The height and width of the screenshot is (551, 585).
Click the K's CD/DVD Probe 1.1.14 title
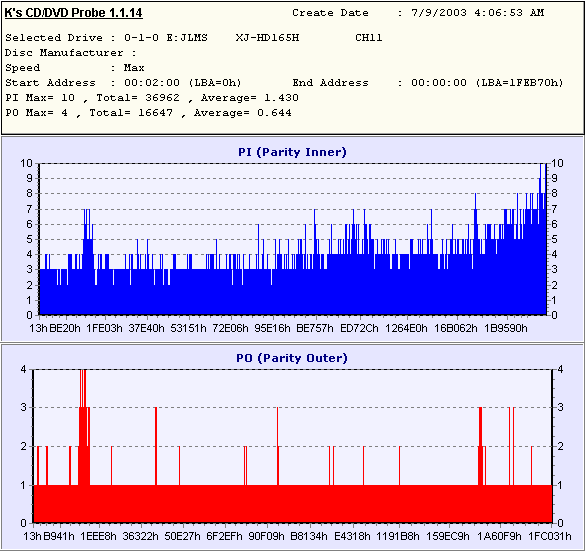(73, 13)
